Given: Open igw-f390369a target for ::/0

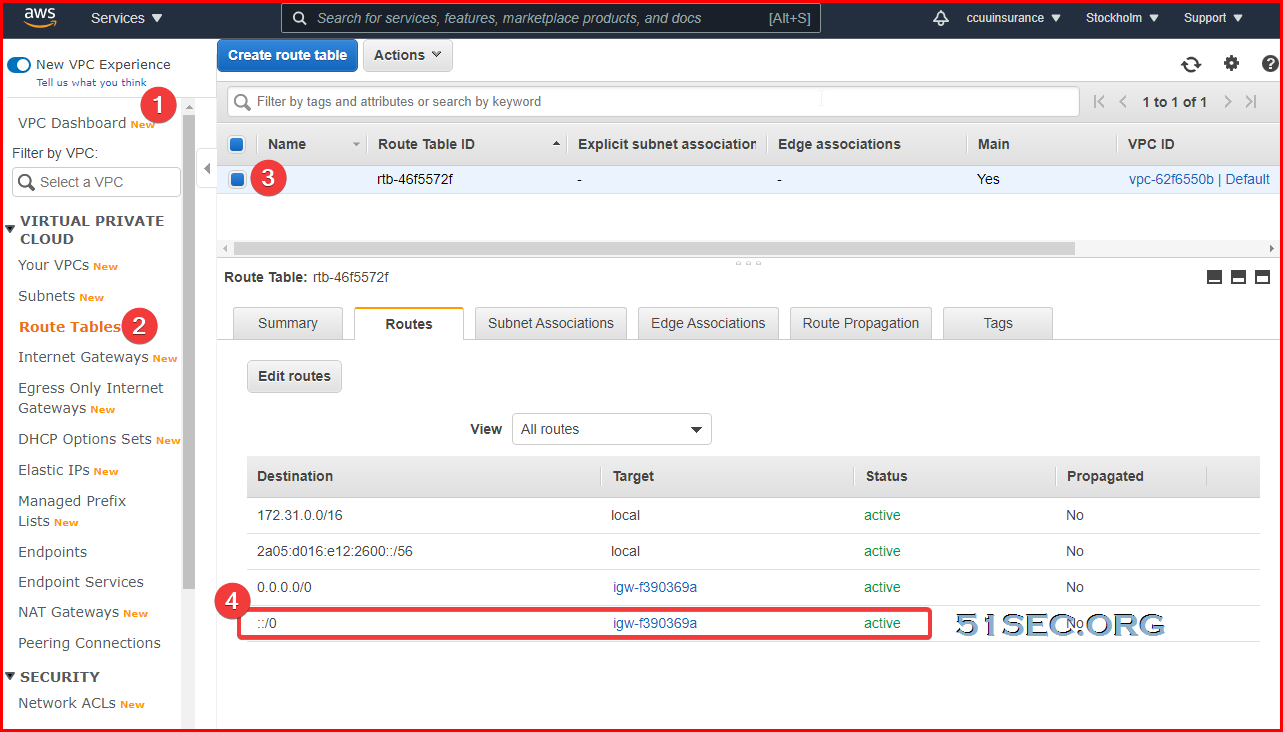Looking at the screenshot, I should click(x=655, y=623).
